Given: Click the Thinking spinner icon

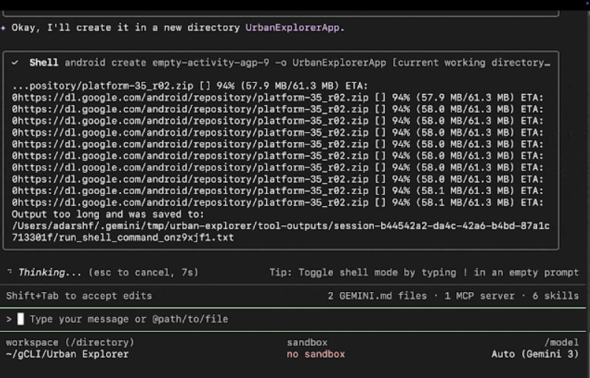Looking at the screenshot, I should pos(9,271).
